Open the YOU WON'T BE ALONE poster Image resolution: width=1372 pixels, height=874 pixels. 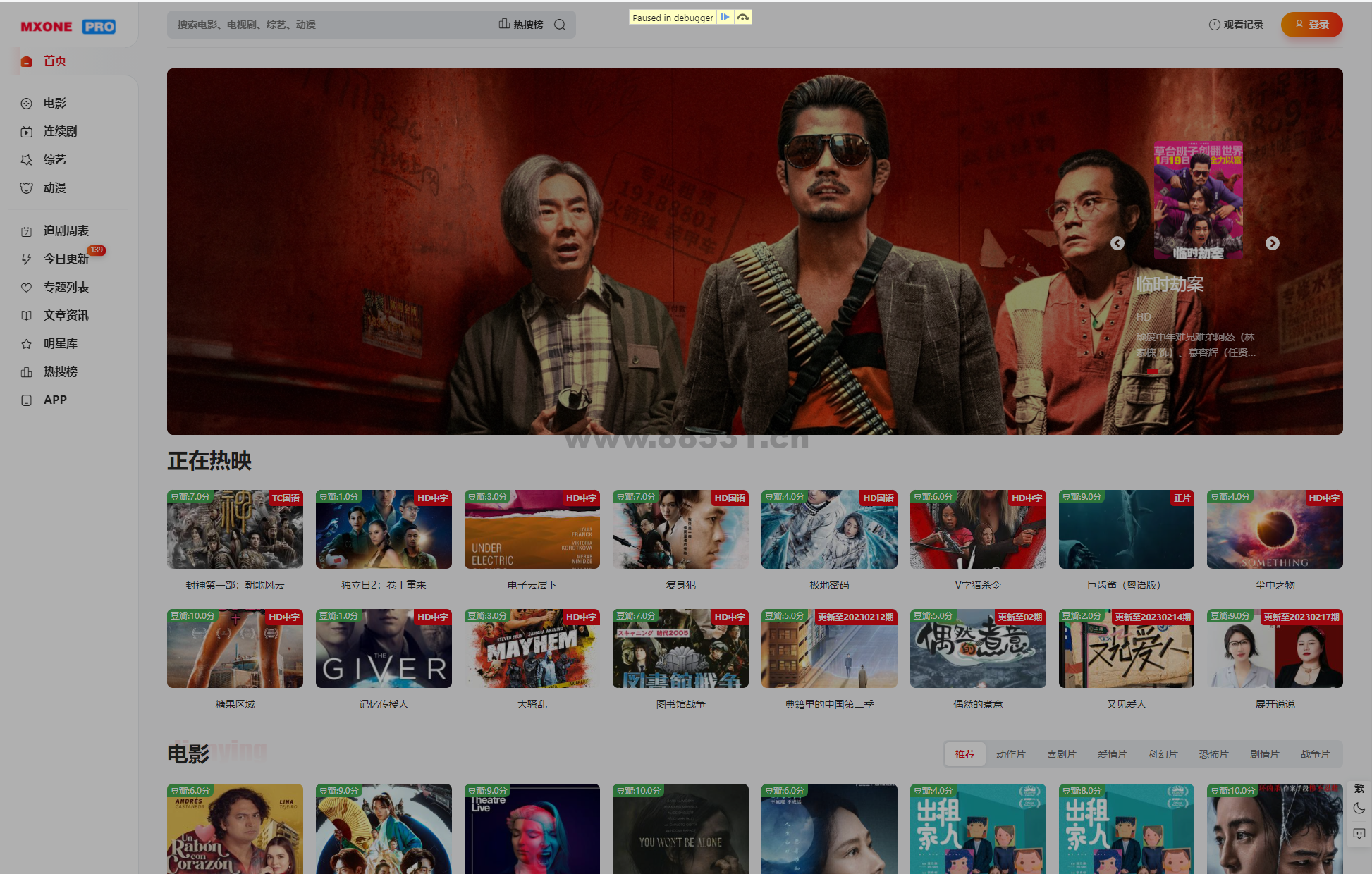tap(680, 829)
